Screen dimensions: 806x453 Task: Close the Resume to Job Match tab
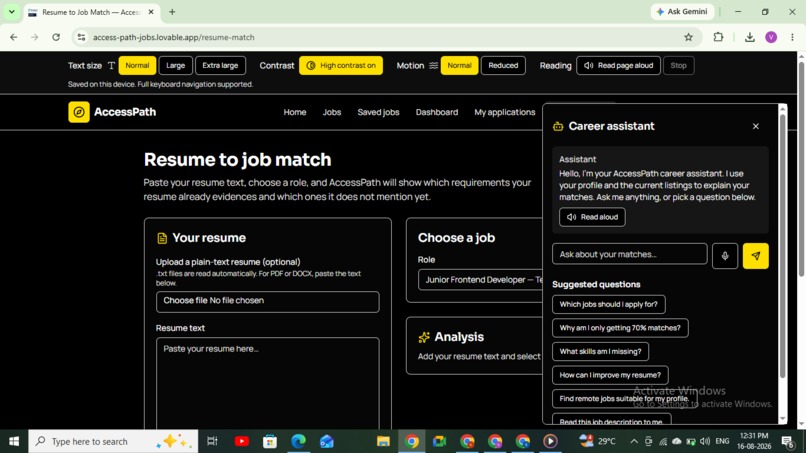tap(151, 12)
